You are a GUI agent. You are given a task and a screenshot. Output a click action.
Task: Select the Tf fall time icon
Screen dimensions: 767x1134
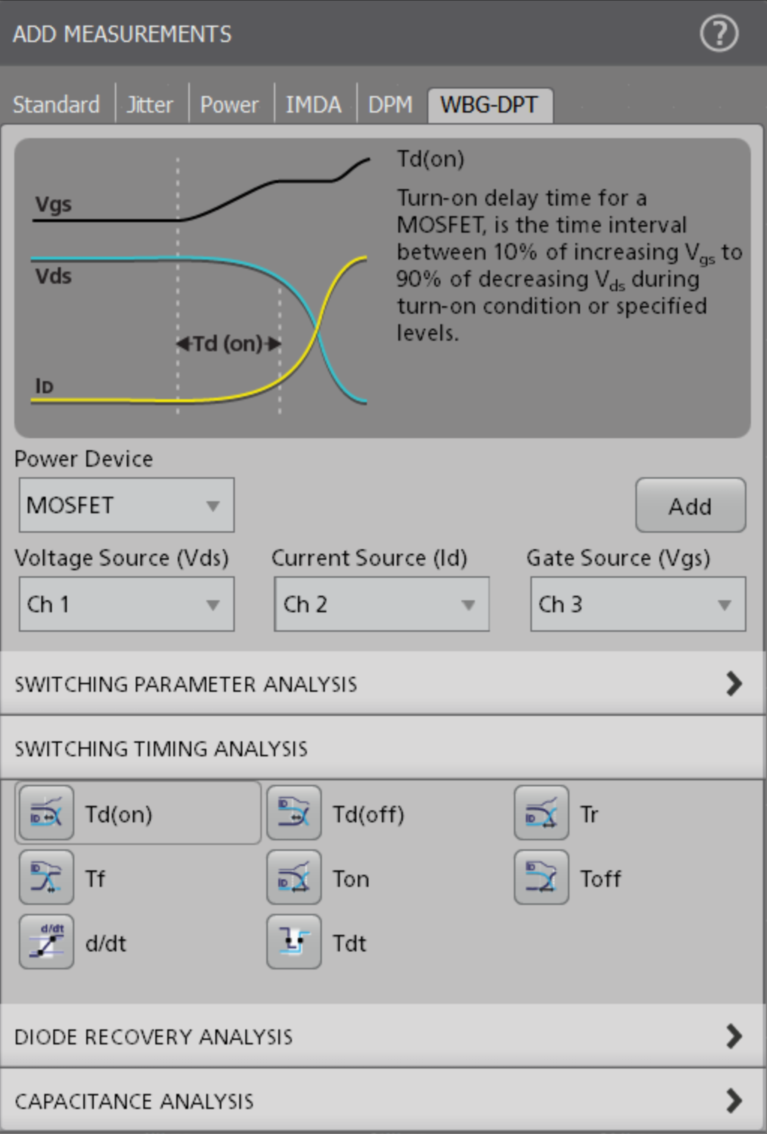tap(46, 878)
